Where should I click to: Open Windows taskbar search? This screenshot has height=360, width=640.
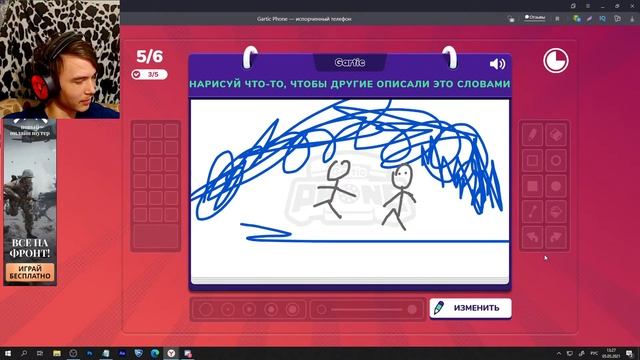point(24,353)
